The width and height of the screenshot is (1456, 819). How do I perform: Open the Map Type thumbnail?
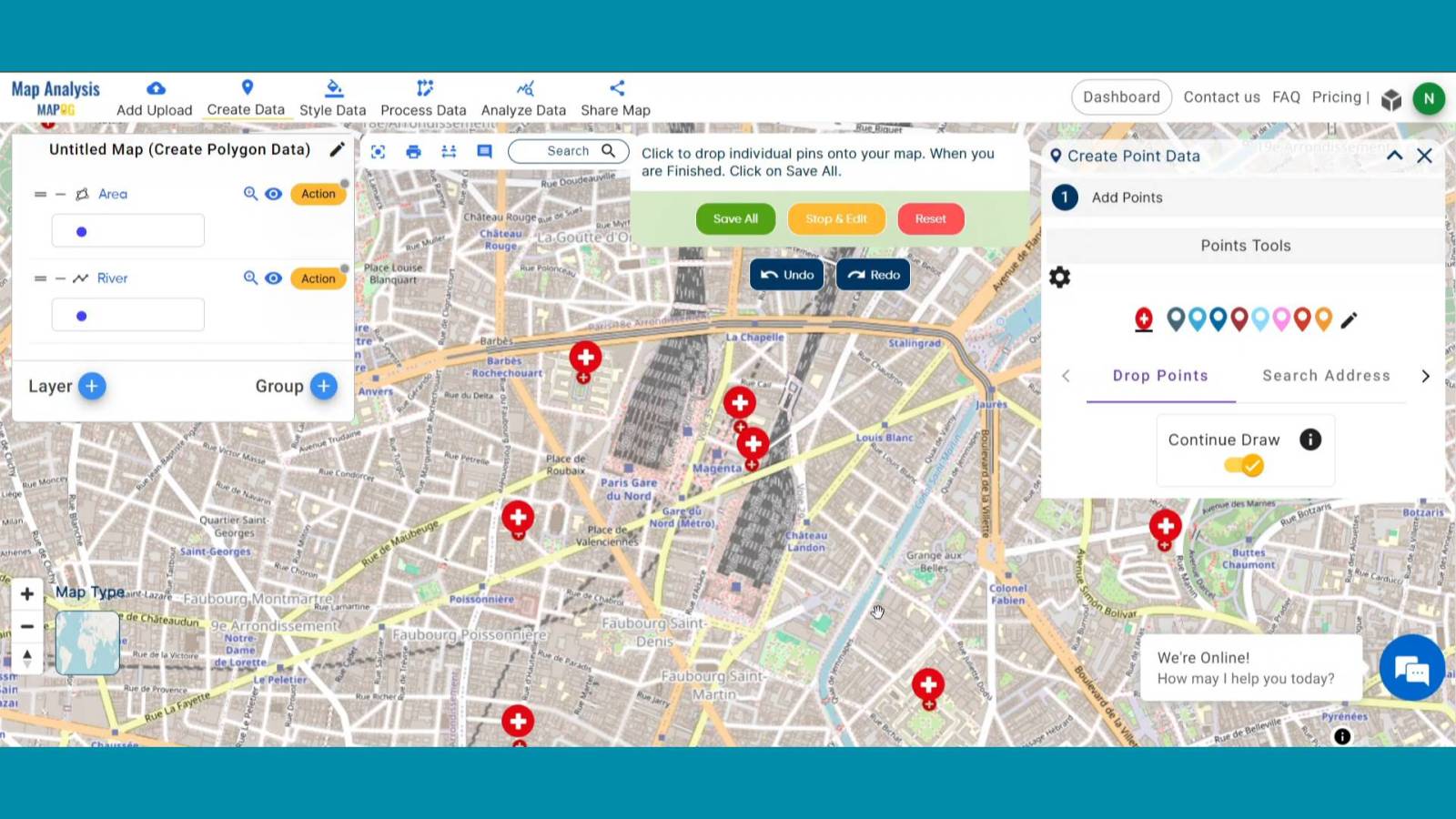click(87, 642)
